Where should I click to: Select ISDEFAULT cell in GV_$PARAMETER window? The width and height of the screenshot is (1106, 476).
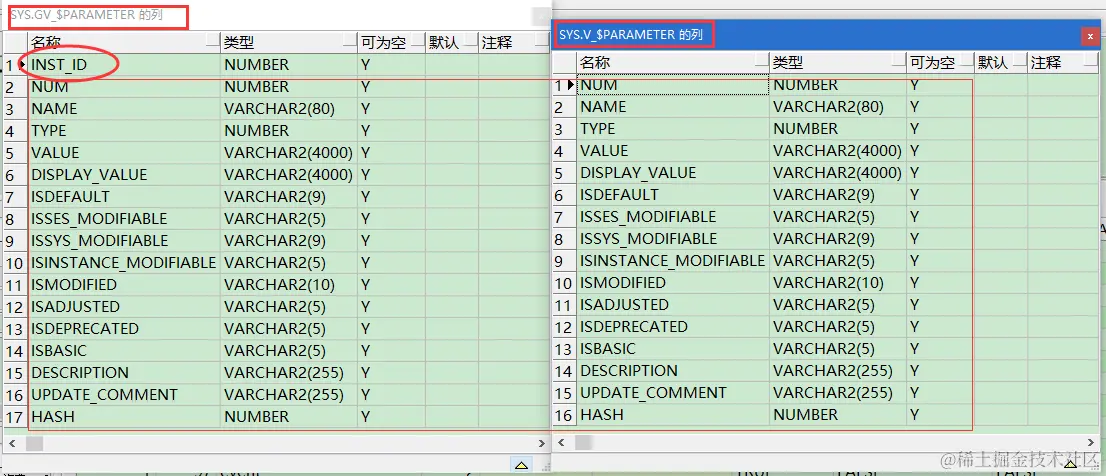[x=124, y=196]
